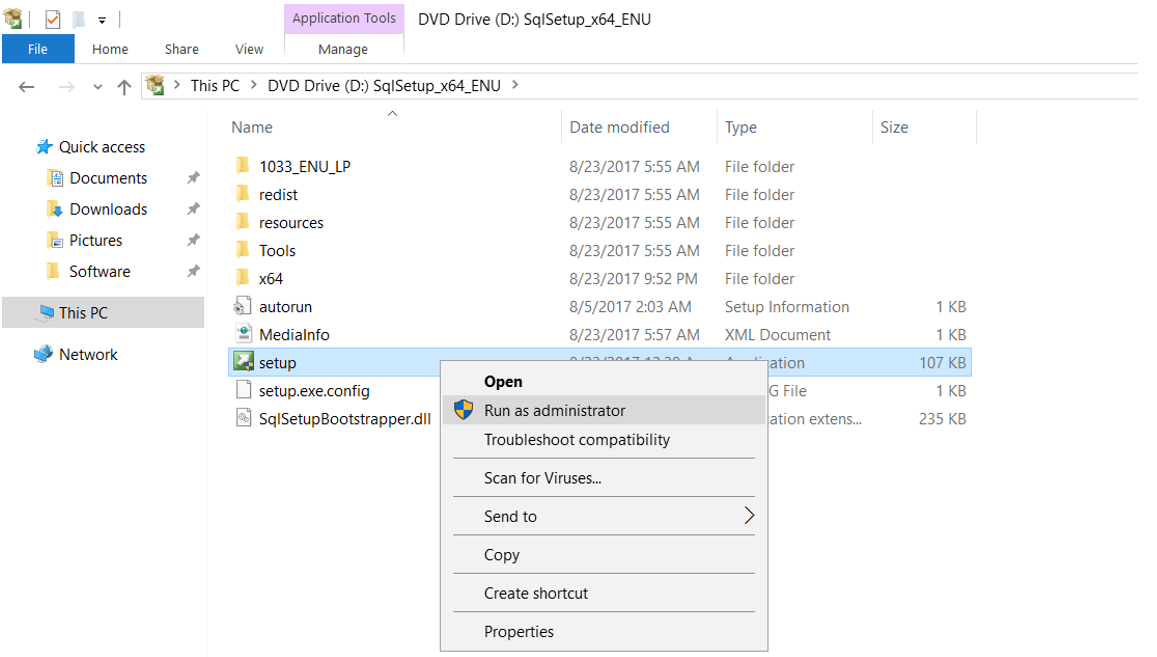Screen dimensions: 1157x657
Task: Click This PC in the address path
Action: [215, 86]
